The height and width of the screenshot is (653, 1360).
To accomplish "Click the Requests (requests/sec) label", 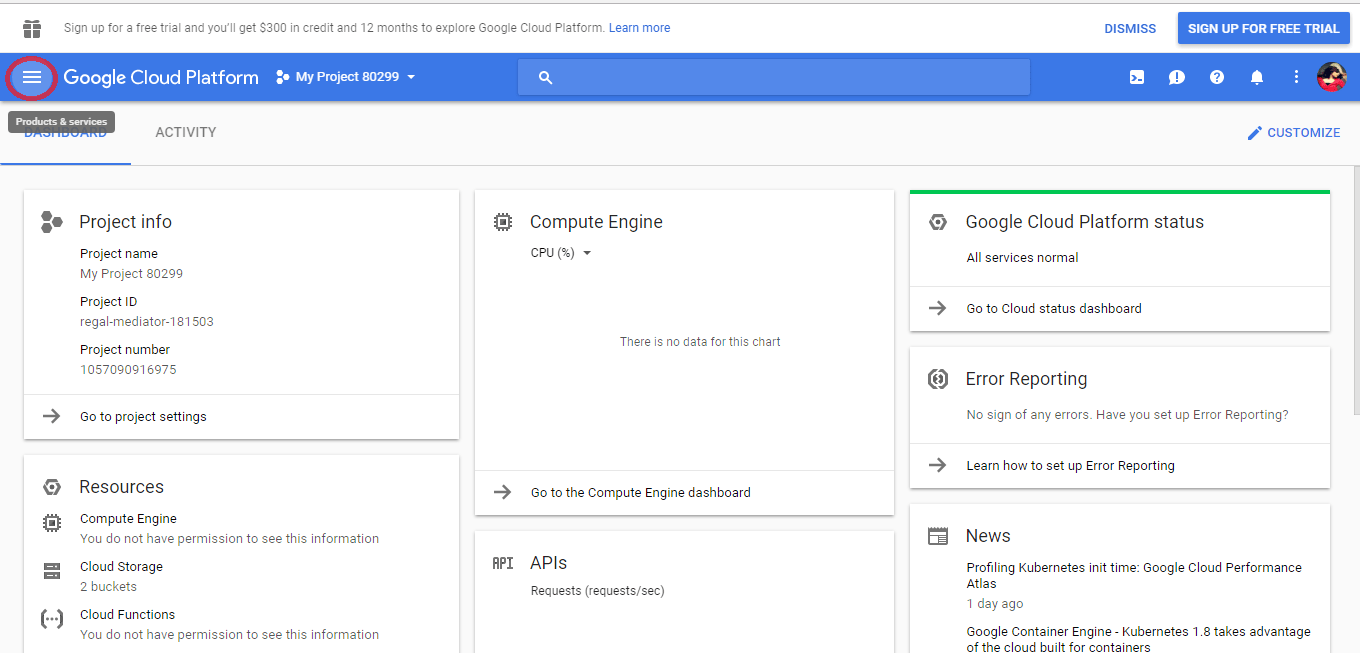I will (x=597, y=591).
